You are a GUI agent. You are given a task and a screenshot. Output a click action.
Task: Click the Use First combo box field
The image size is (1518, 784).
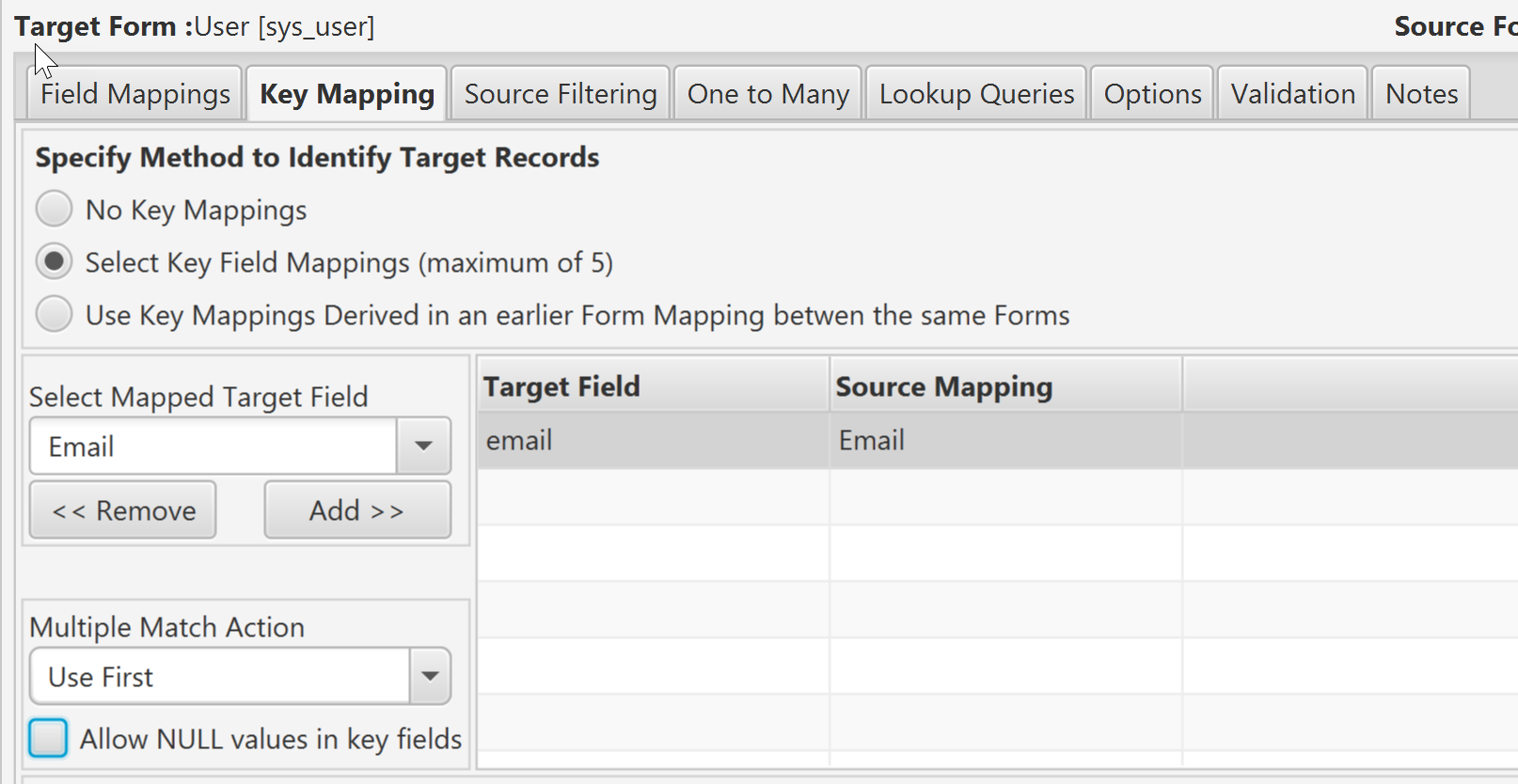click(219, 676)
